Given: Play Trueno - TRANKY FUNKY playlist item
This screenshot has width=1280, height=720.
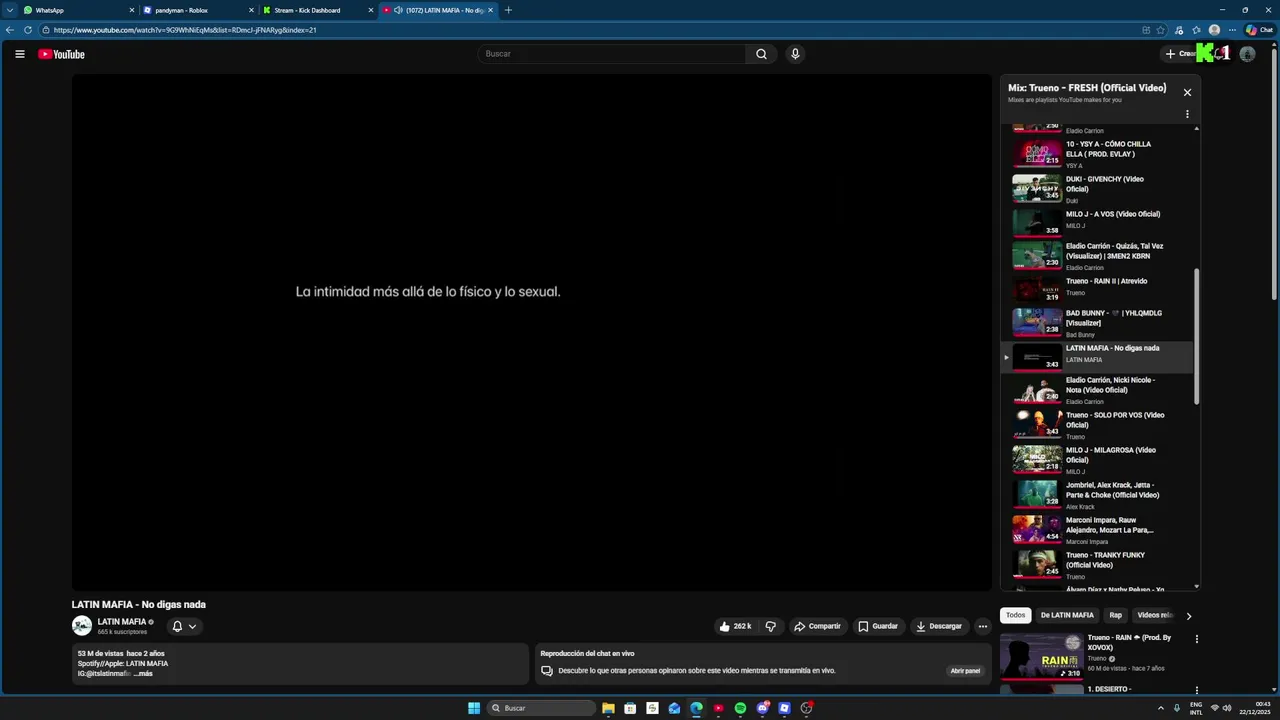Looking at the screenshot, I should tap(1097, 565).
